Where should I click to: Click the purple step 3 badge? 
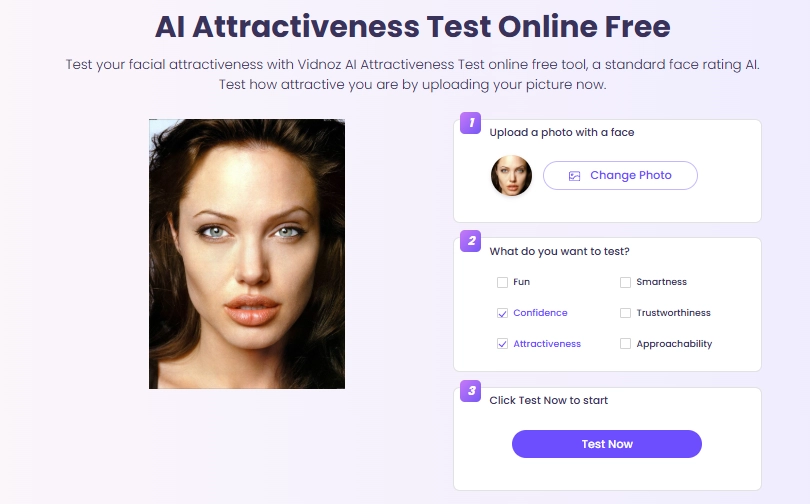[x=471, y=391]
